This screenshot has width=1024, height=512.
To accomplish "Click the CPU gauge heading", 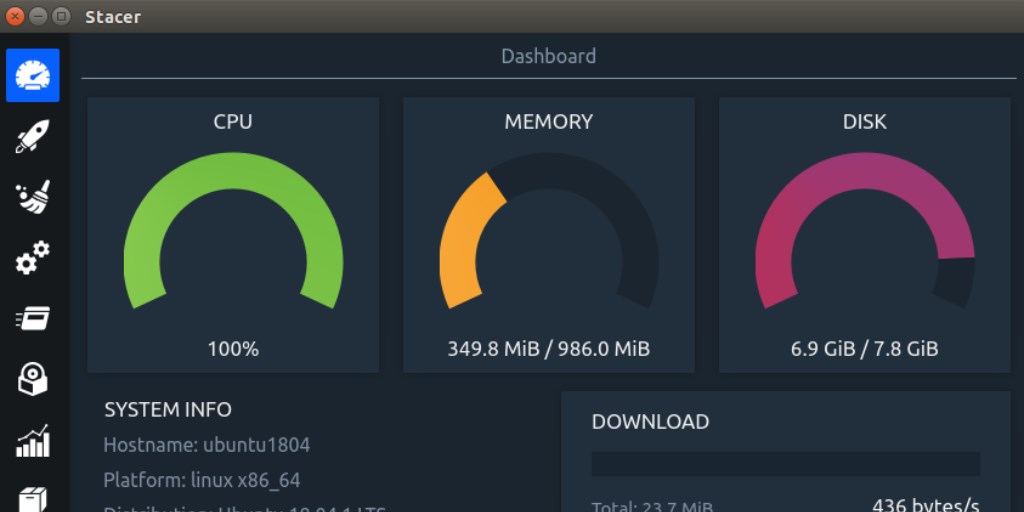I will point(233,121).
